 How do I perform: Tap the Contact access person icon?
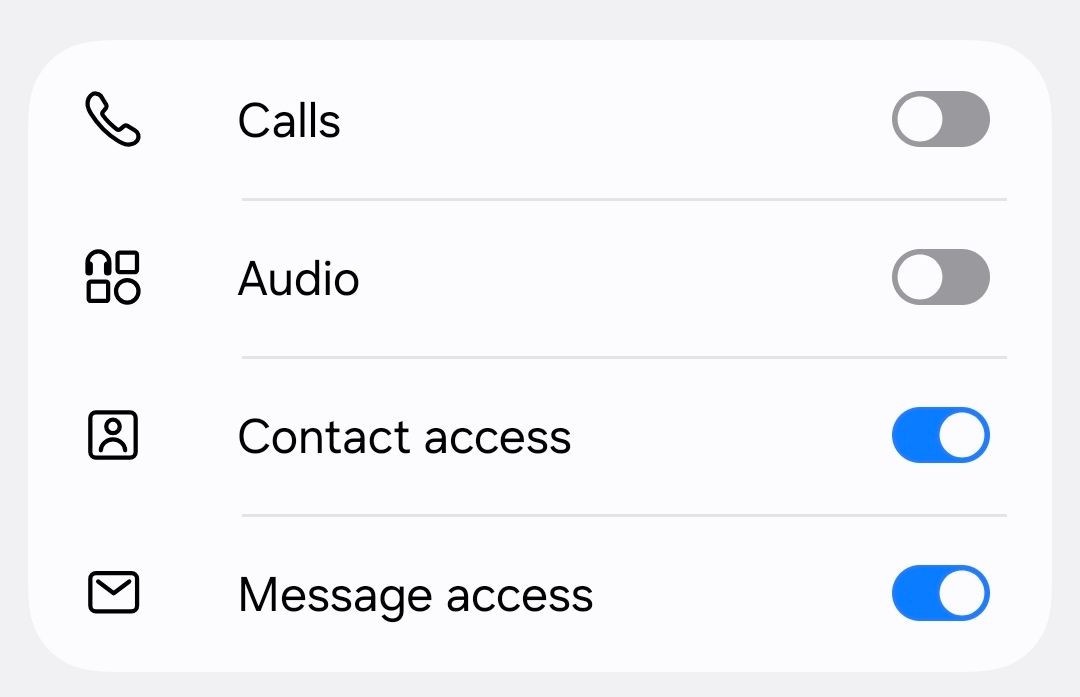113,435
